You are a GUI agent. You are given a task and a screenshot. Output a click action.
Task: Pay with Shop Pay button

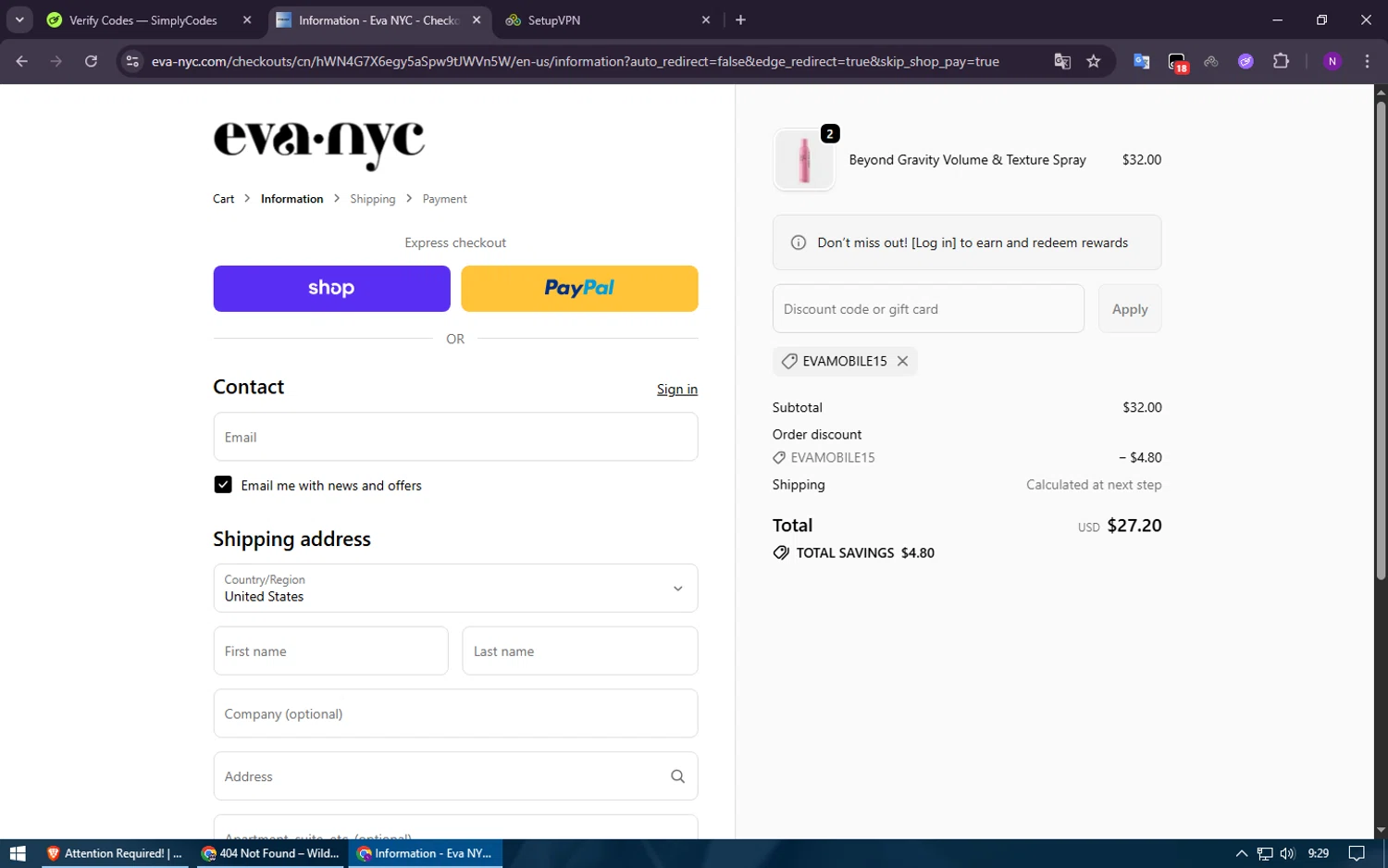pyautogui.click(x=331, y=289)
